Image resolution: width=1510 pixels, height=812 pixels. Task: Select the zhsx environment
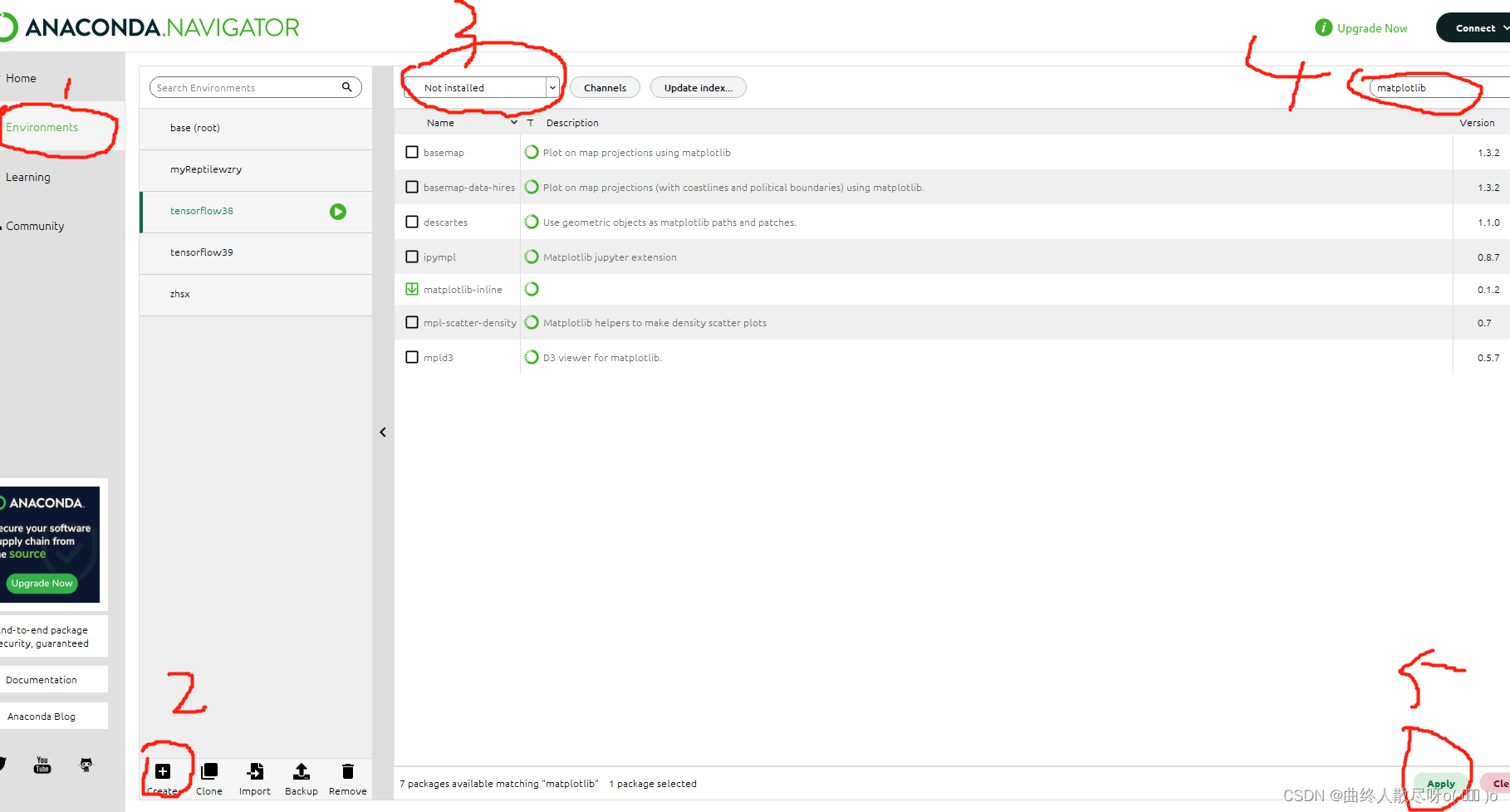256,295
